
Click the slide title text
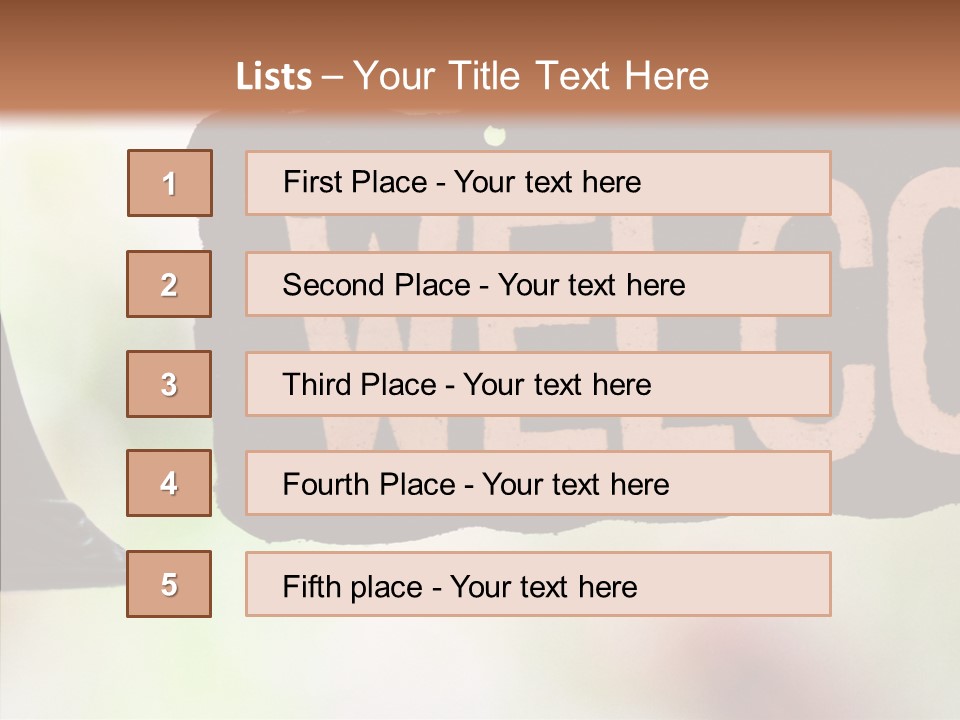point(473,76)
